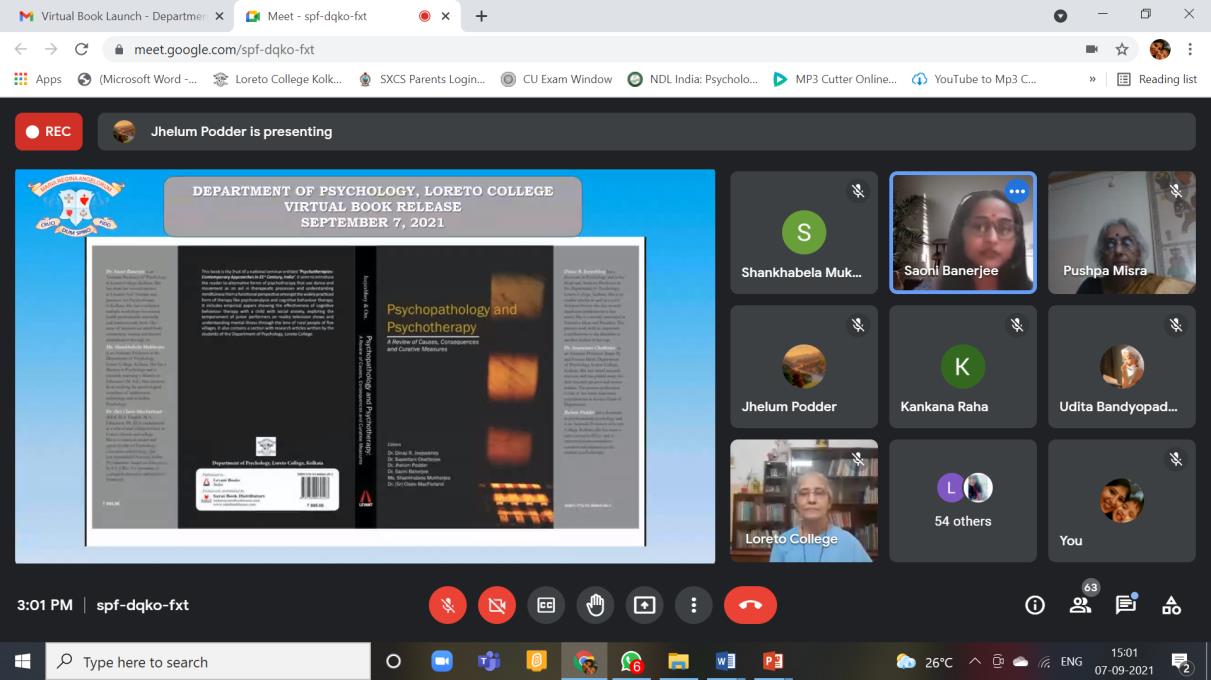Screen dimensions: 1211x680
Task: Turn on the camera
Action: pos(497,605)
